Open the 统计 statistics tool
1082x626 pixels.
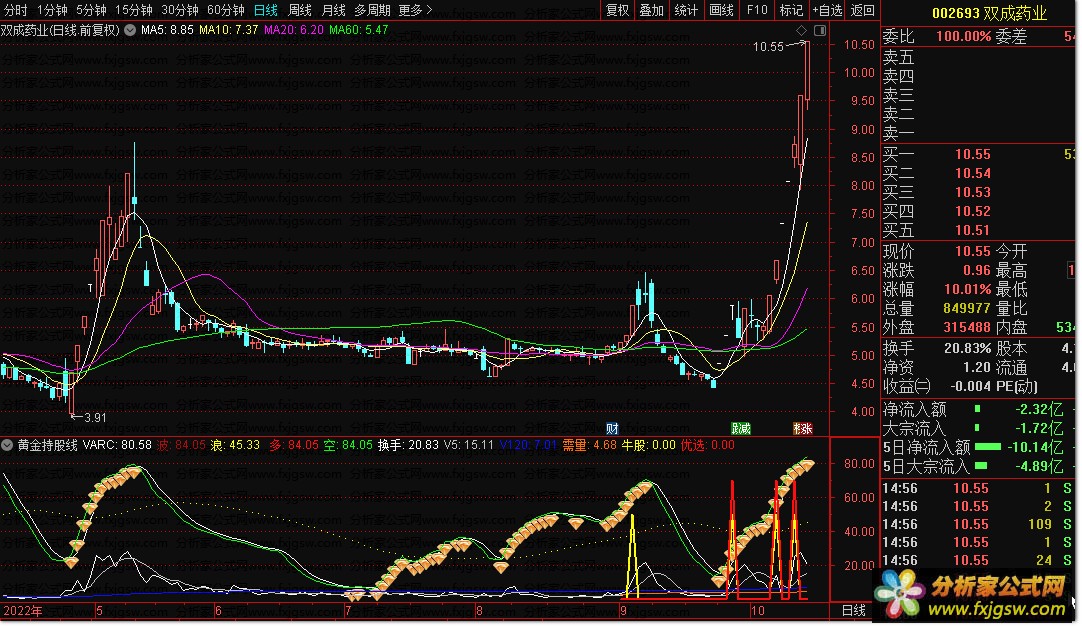click(686, 10)
